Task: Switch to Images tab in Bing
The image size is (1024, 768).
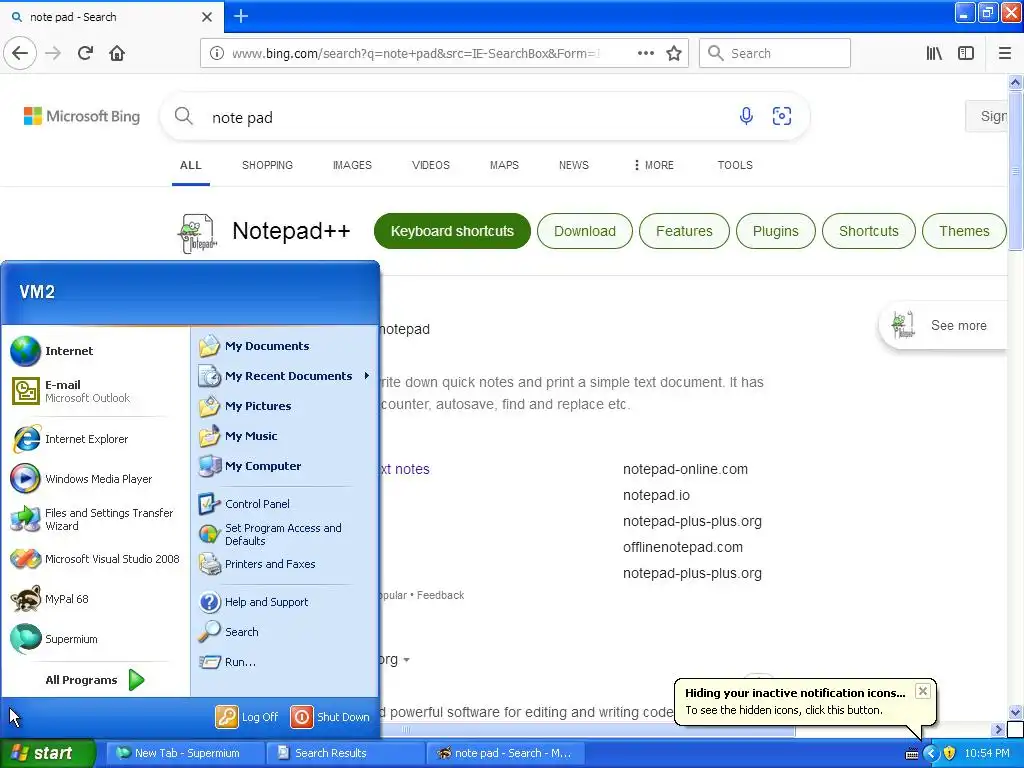Action: point(352,165)
